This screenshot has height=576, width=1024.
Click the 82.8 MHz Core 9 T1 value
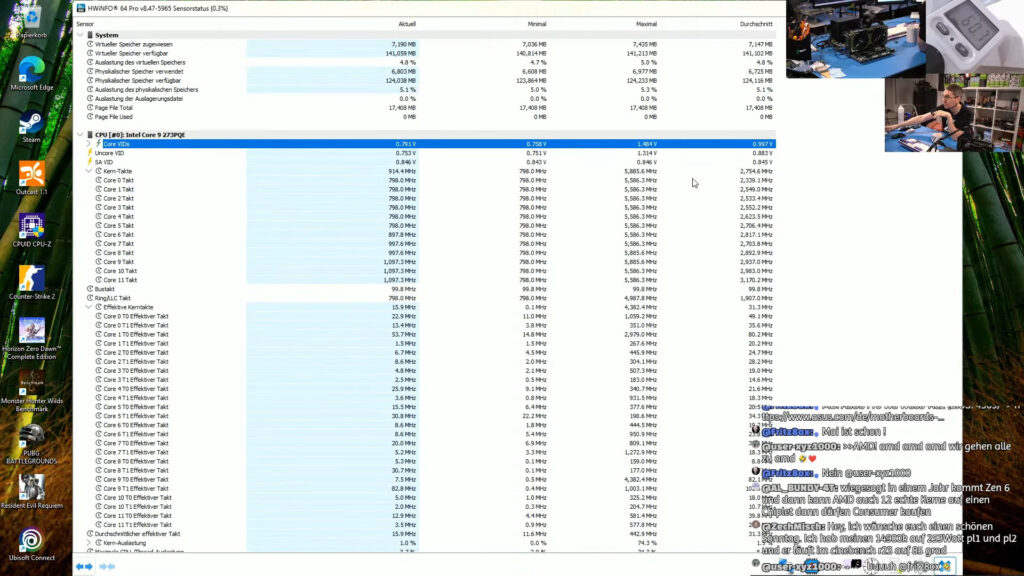pos(404,488)
